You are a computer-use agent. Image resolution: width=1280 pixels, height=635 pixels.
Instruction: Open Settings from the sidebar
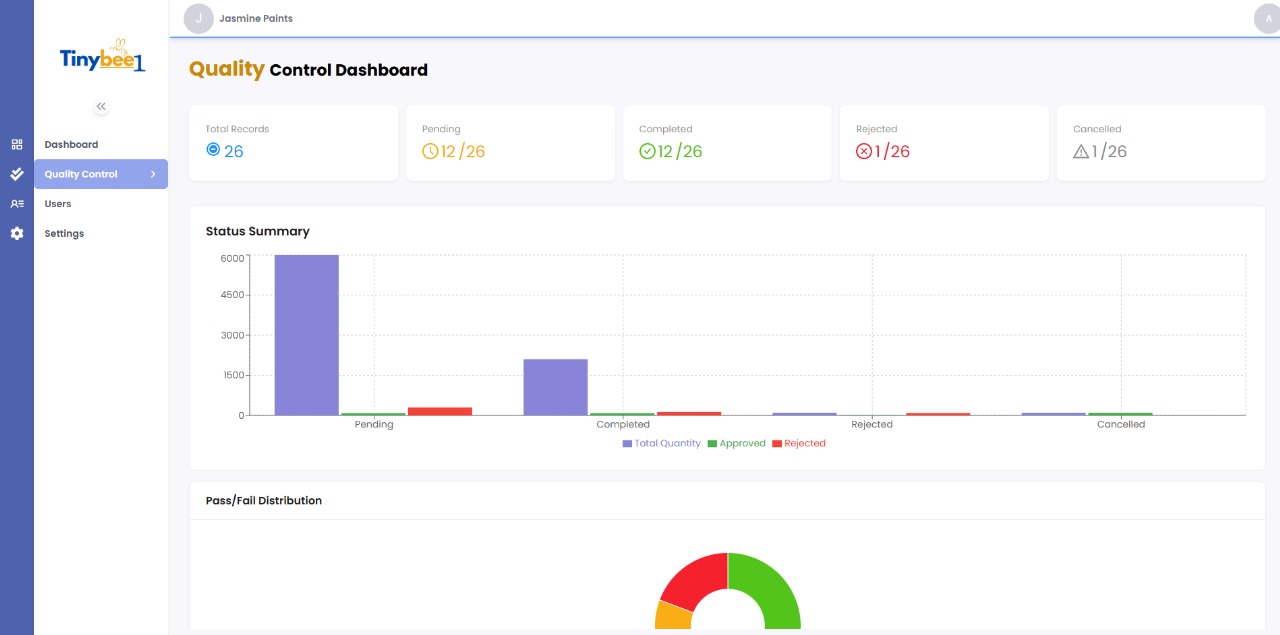click(x=64, y=233)
